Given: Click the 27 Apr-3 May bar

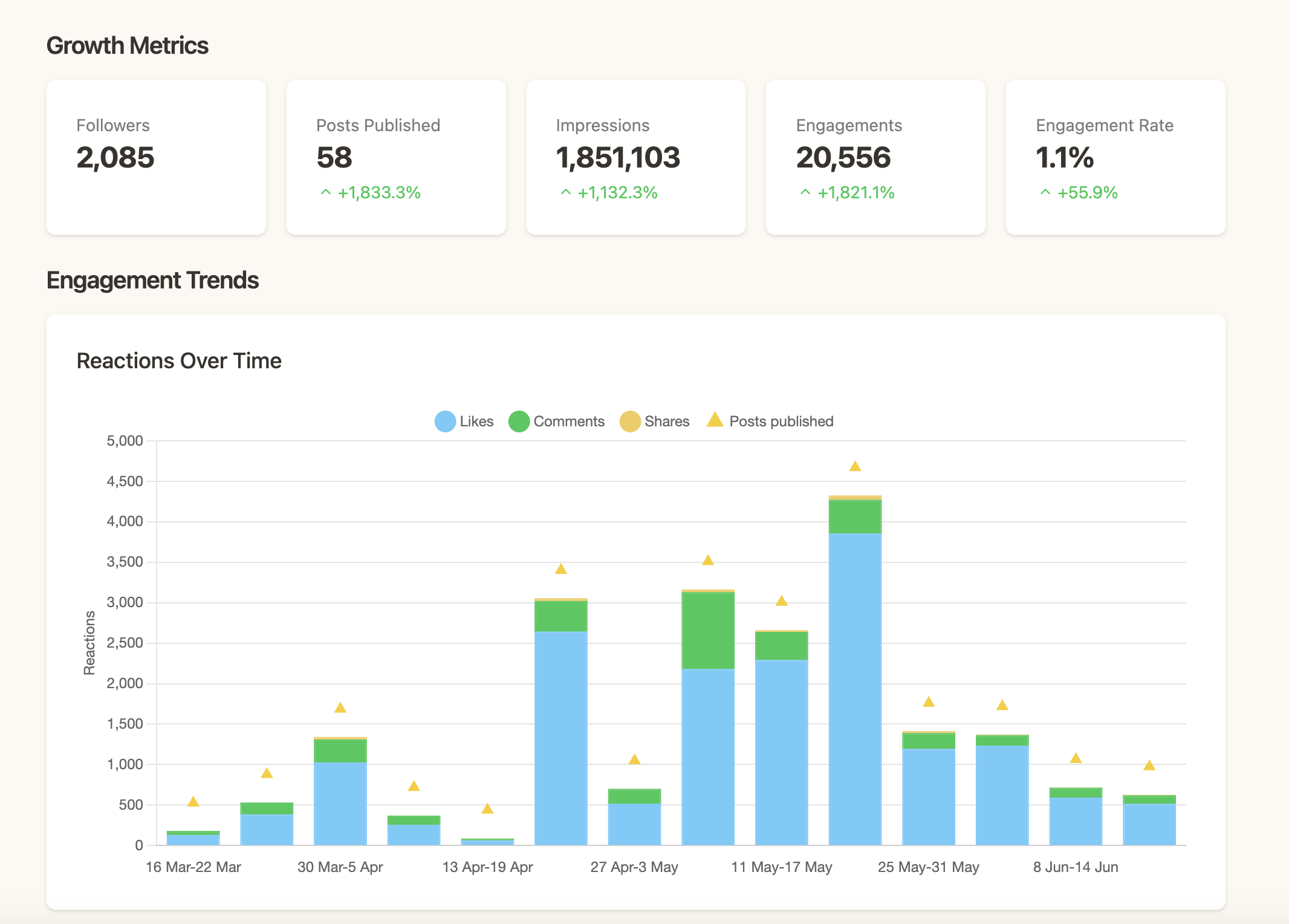Looking at the screenshot, I should click(x=634, y=816).
